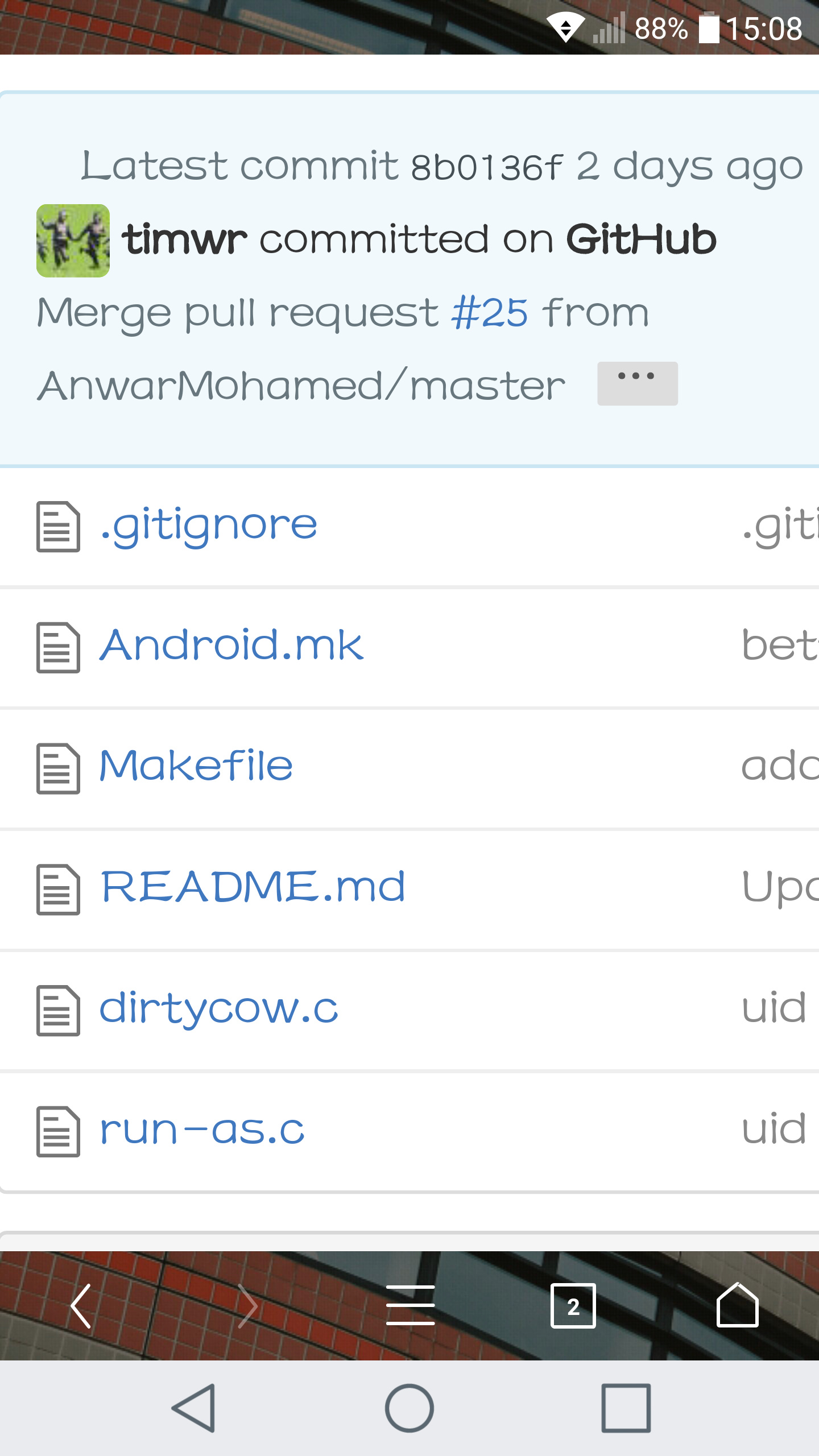Open the run-as.c source file

[202, 1131]
